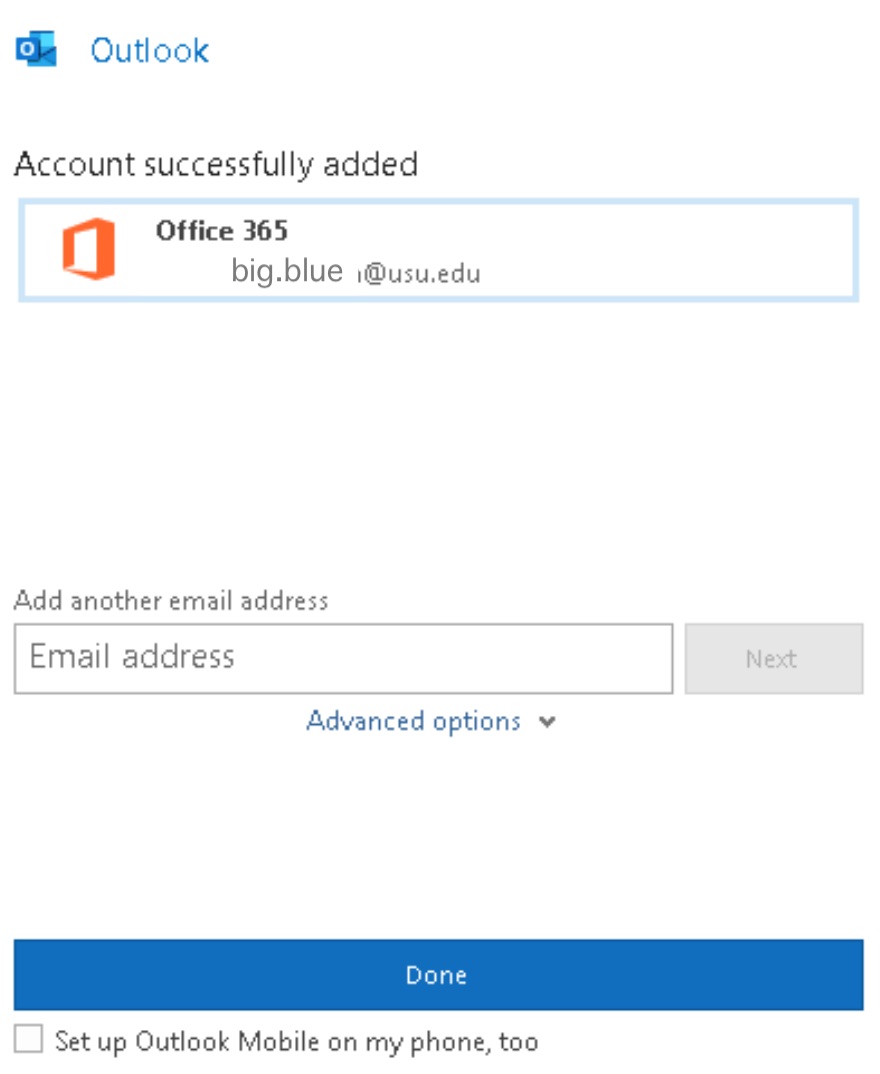The width and height of the screenshot is (880, 1074).
Task: Click the bold 'Office 365' account title
Action: pyautogui.click(x=221, y=231)
